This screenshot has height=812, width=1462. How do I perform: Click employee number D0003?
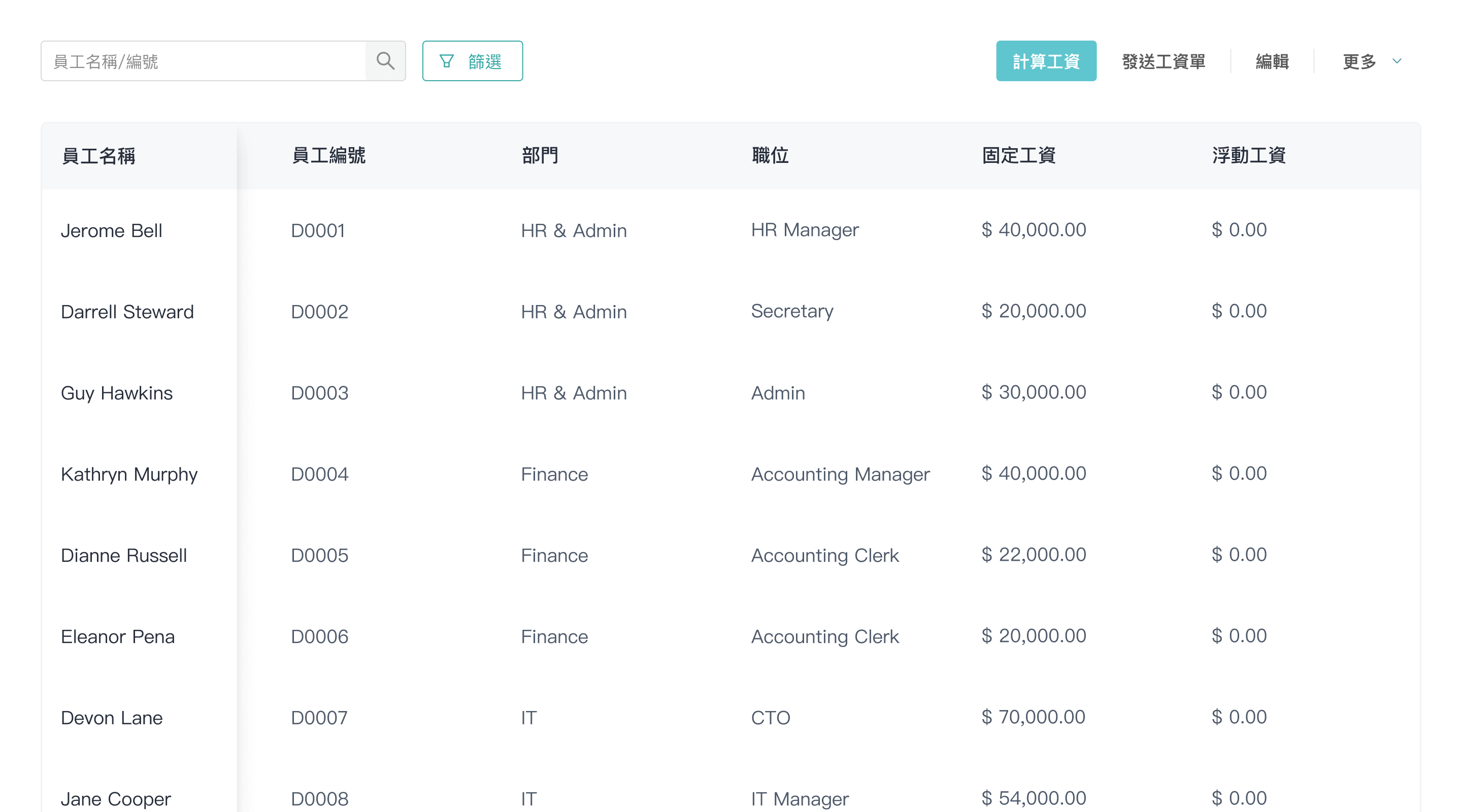coord(319,393)
